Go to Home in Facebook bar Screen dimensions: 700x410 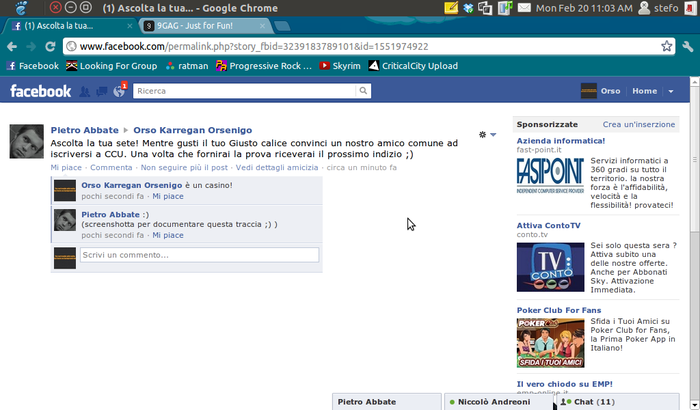[644, 91]
